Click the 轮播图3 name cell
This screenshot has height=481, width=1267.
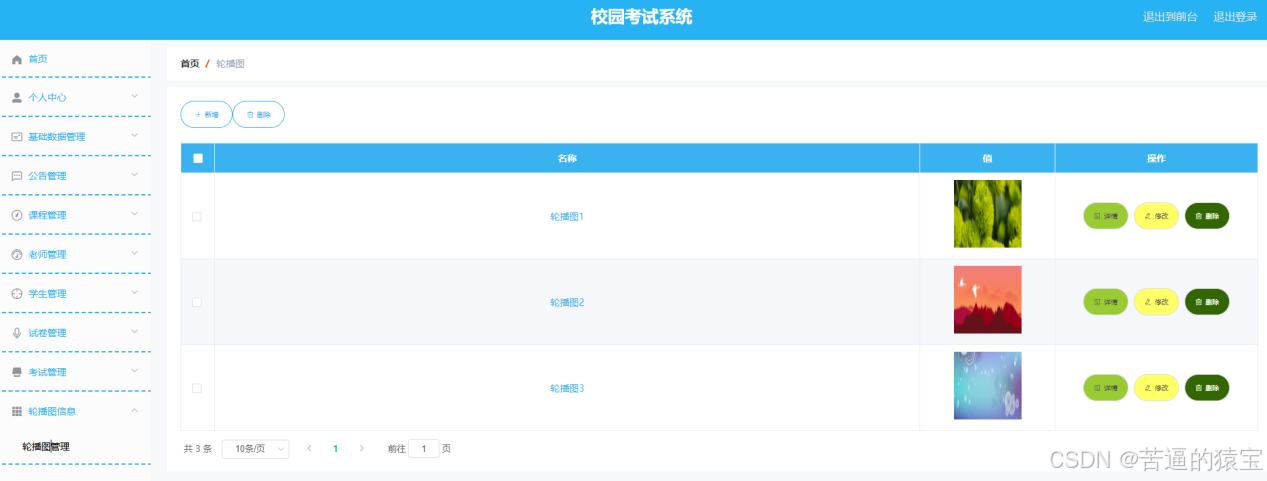click(567, 388)
